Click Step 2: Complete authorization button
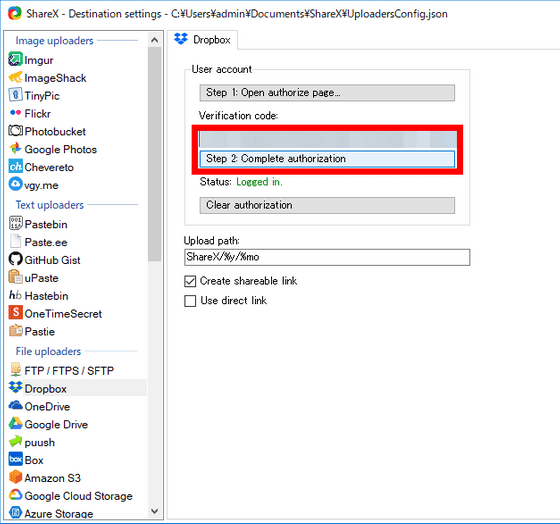The height and width of the screenshot is (524, 560). tap(327, 159)
